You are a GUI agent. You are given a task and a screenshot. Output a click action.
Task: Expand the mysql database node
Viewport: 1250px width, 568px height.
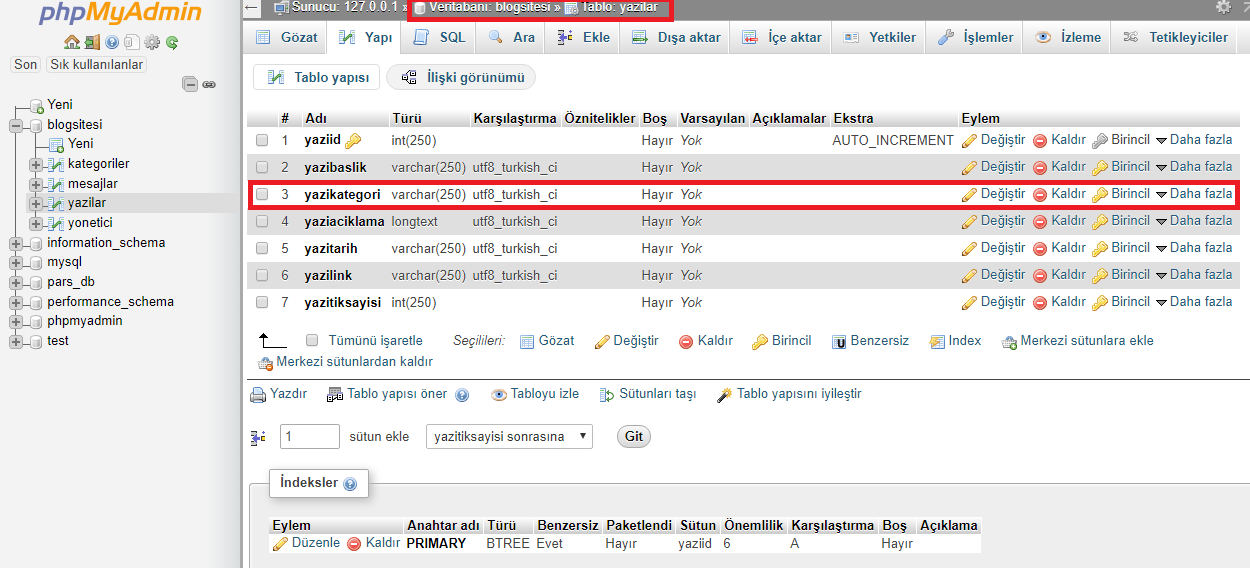[x=15, y=262]
